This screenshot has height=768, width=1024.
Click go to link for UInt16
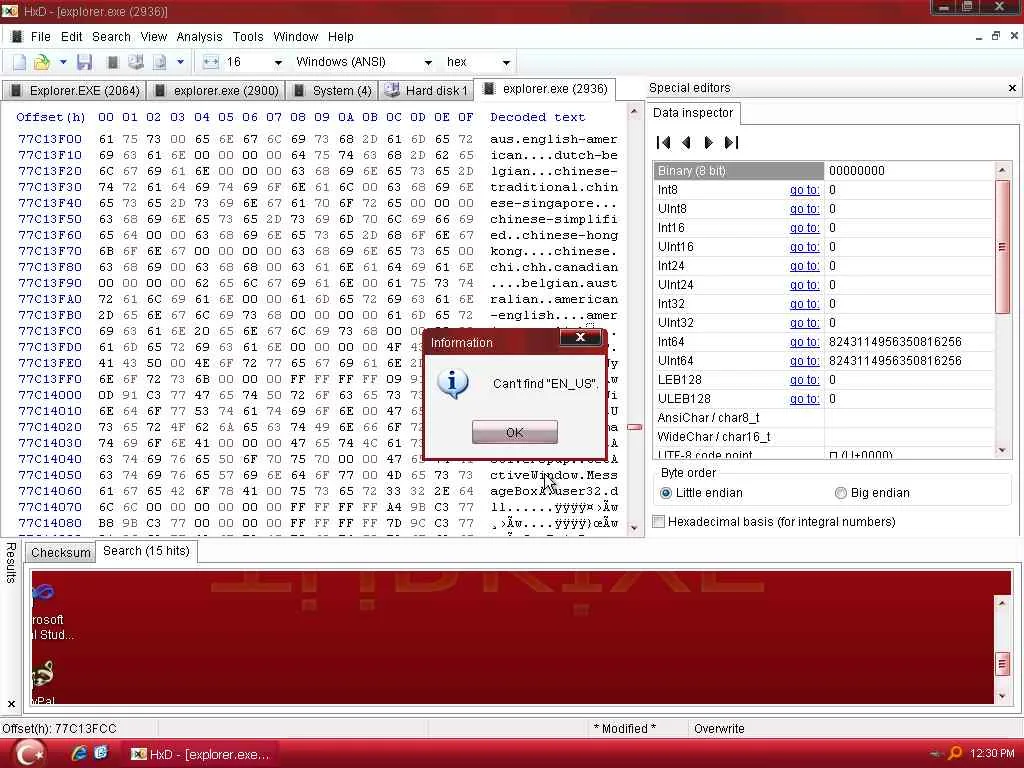coord(805,247)
